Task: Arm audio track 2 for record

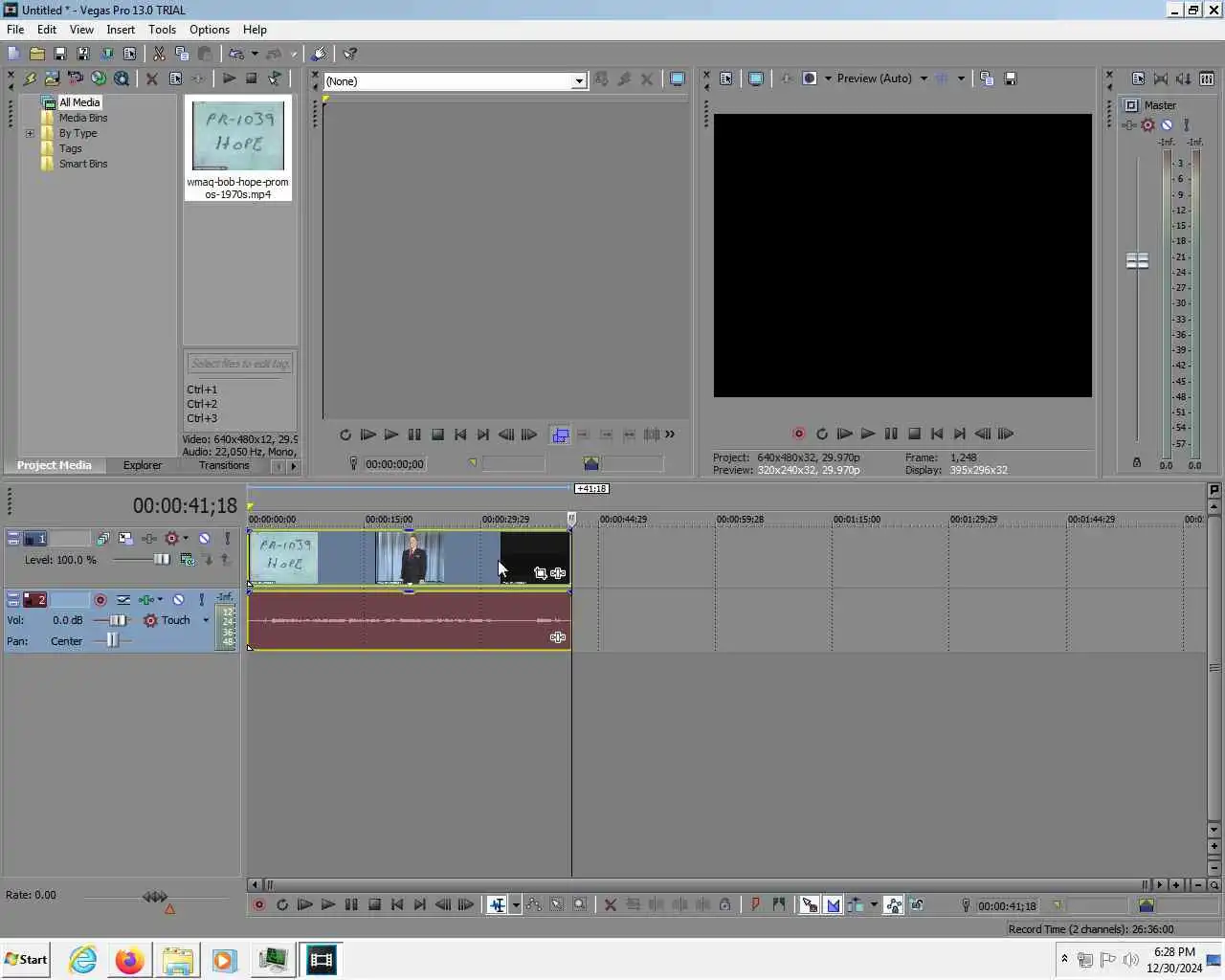Action: pos(100,600)
